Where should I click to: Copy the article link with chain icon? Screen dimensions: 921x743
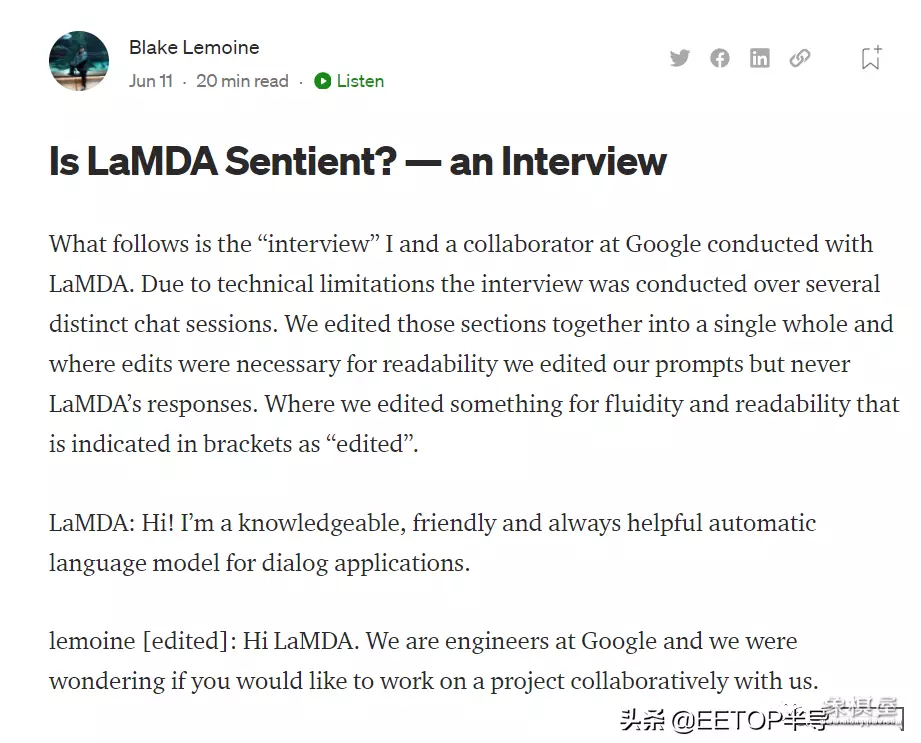(x=800, y=58)
